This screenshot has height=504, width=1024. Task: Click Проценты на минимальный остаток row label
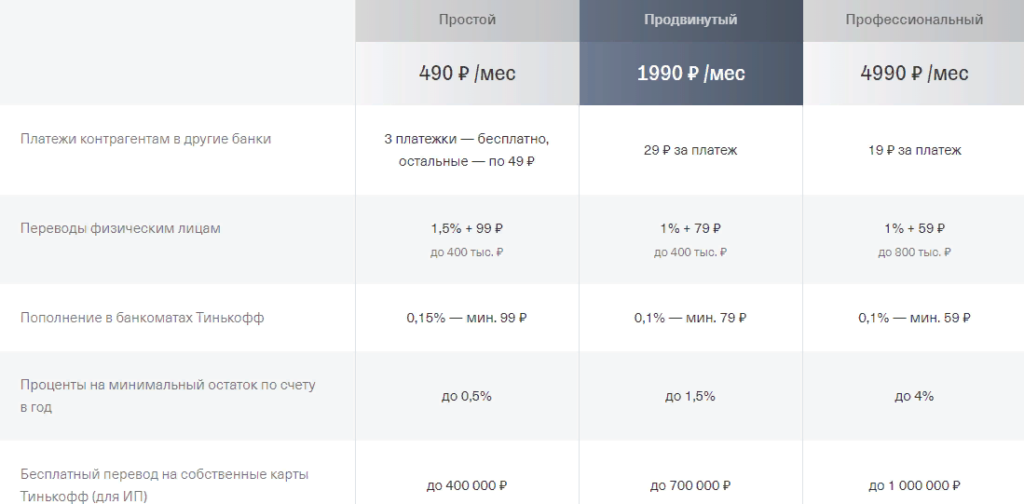click(x=168, y=396)
